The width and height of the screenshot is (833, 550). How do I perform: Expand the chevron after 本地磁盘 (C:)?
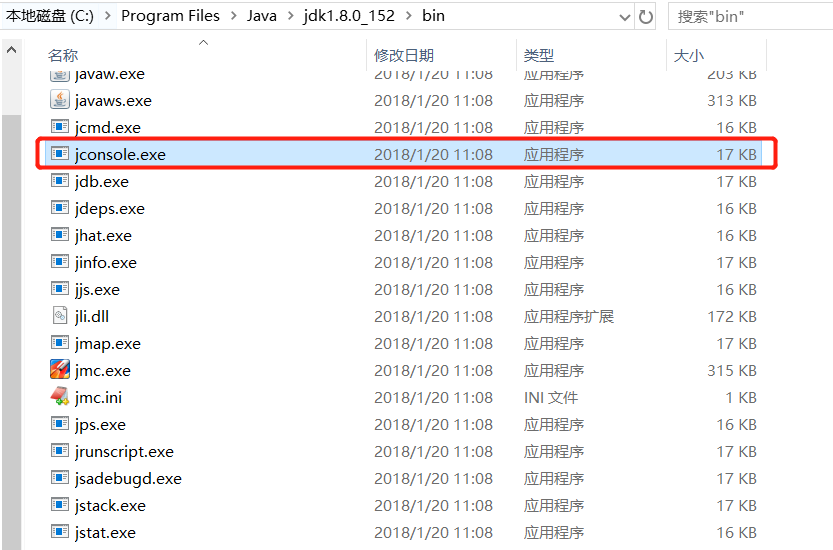tap(108, 16)
